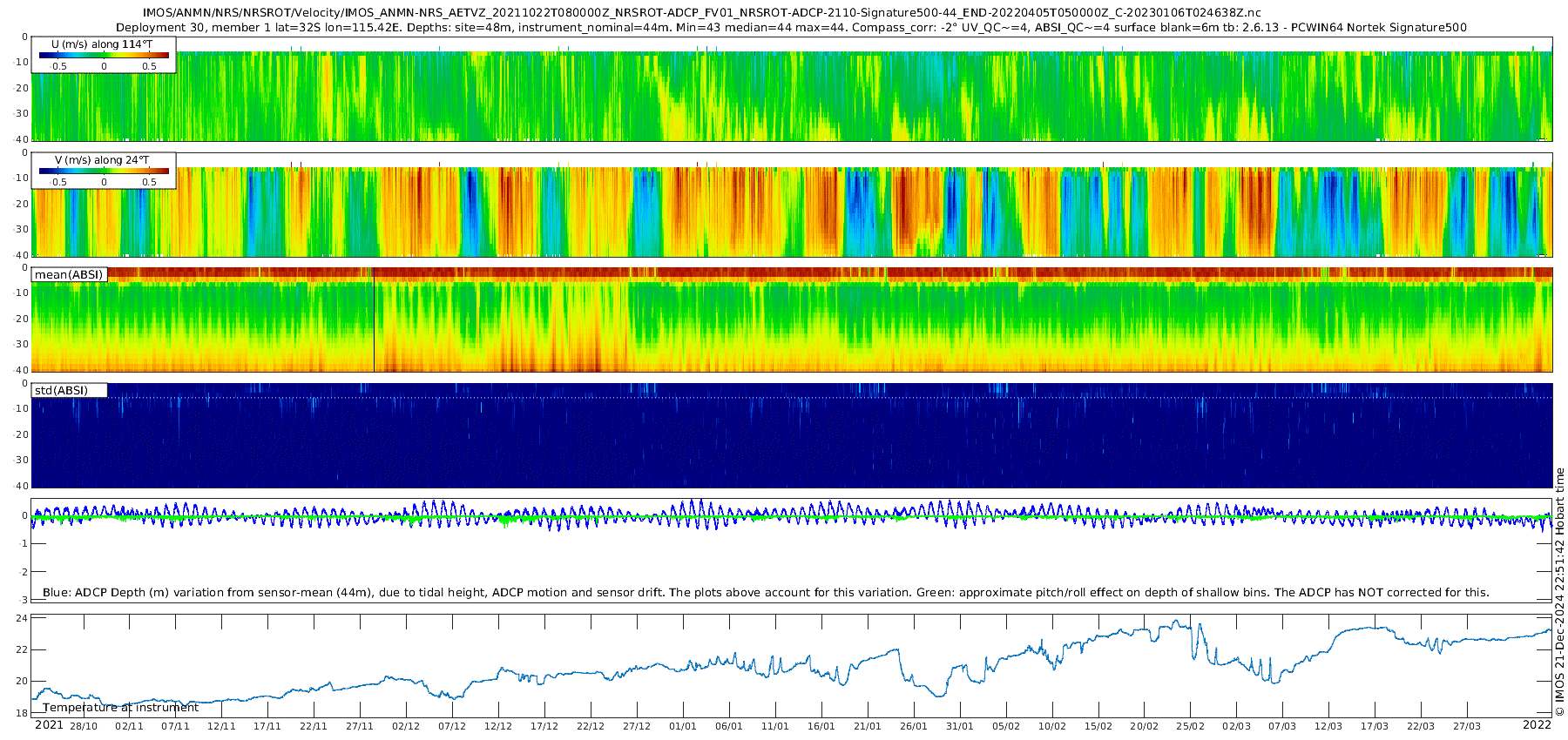Viewport: 1568px width, 740px height.
Task: Click the std(ABSI) panel label
Action: coord(61,391)
